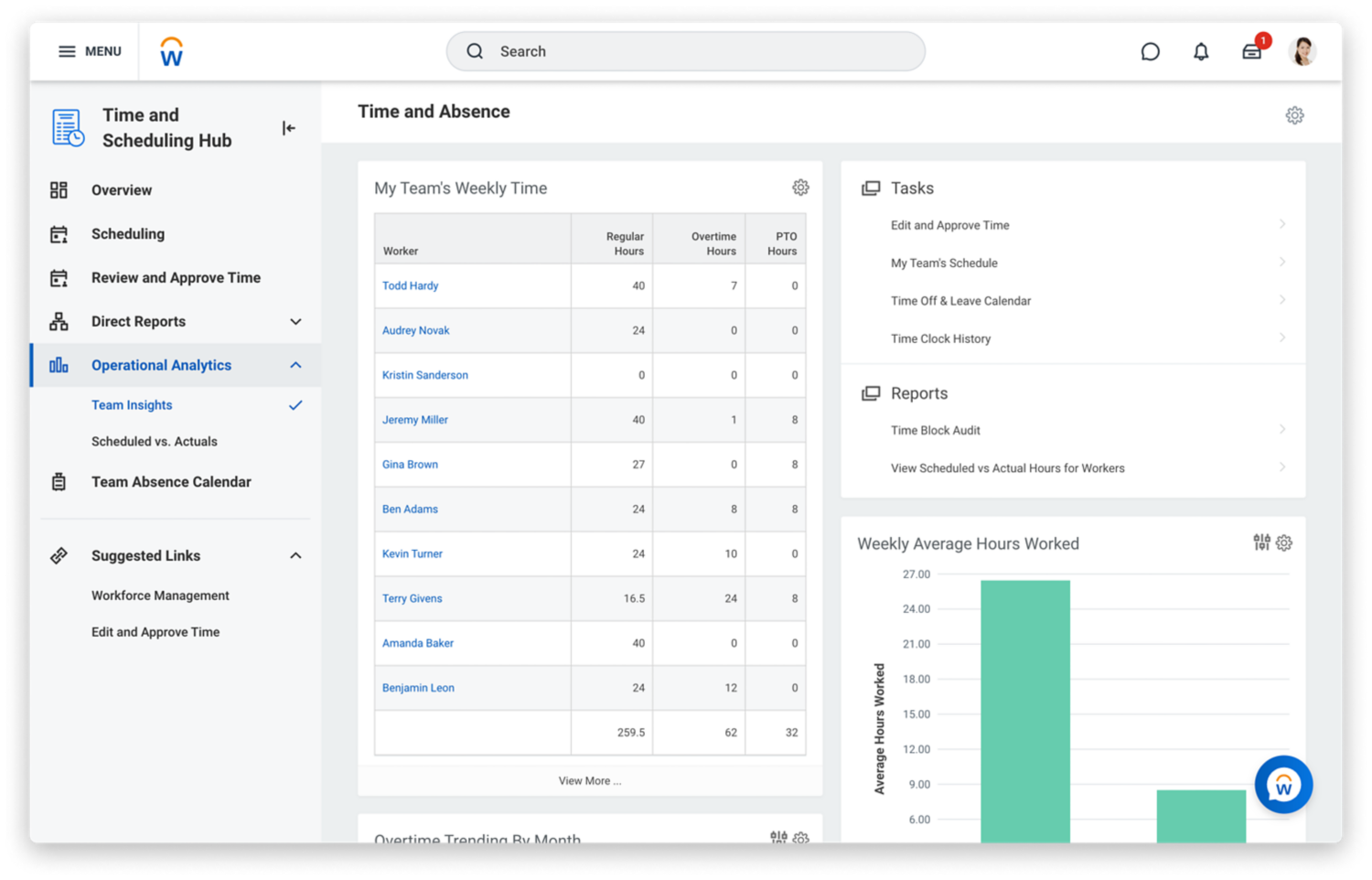Open the notifications bell icon
This screenshot has height=880, width=1372.
pos(1201,52)
